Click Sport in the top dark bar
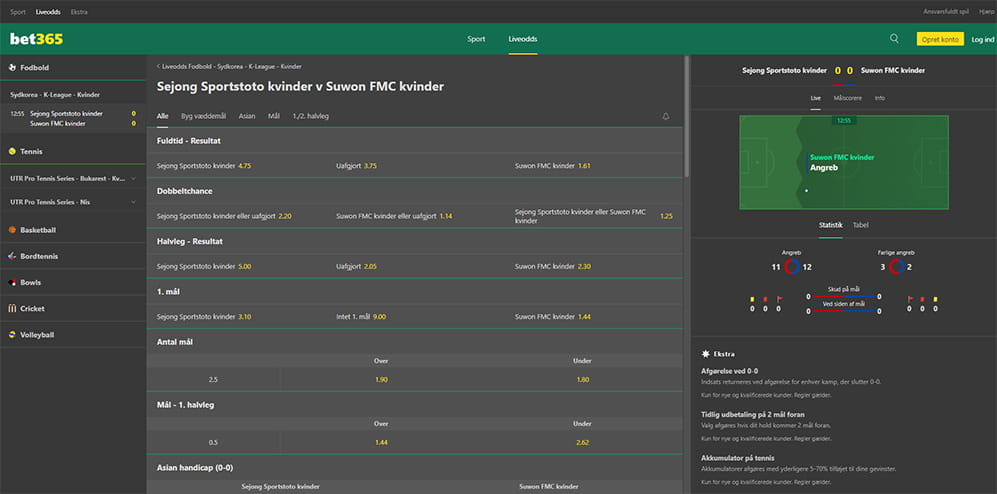 tap(18, 12)
